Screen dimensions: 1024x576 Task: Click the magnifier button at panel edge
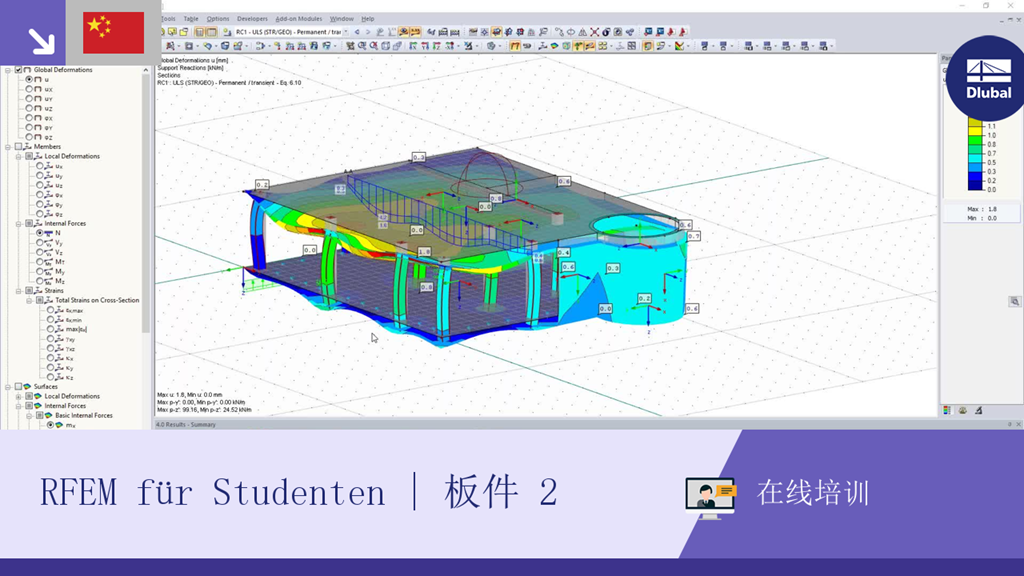1014,302
